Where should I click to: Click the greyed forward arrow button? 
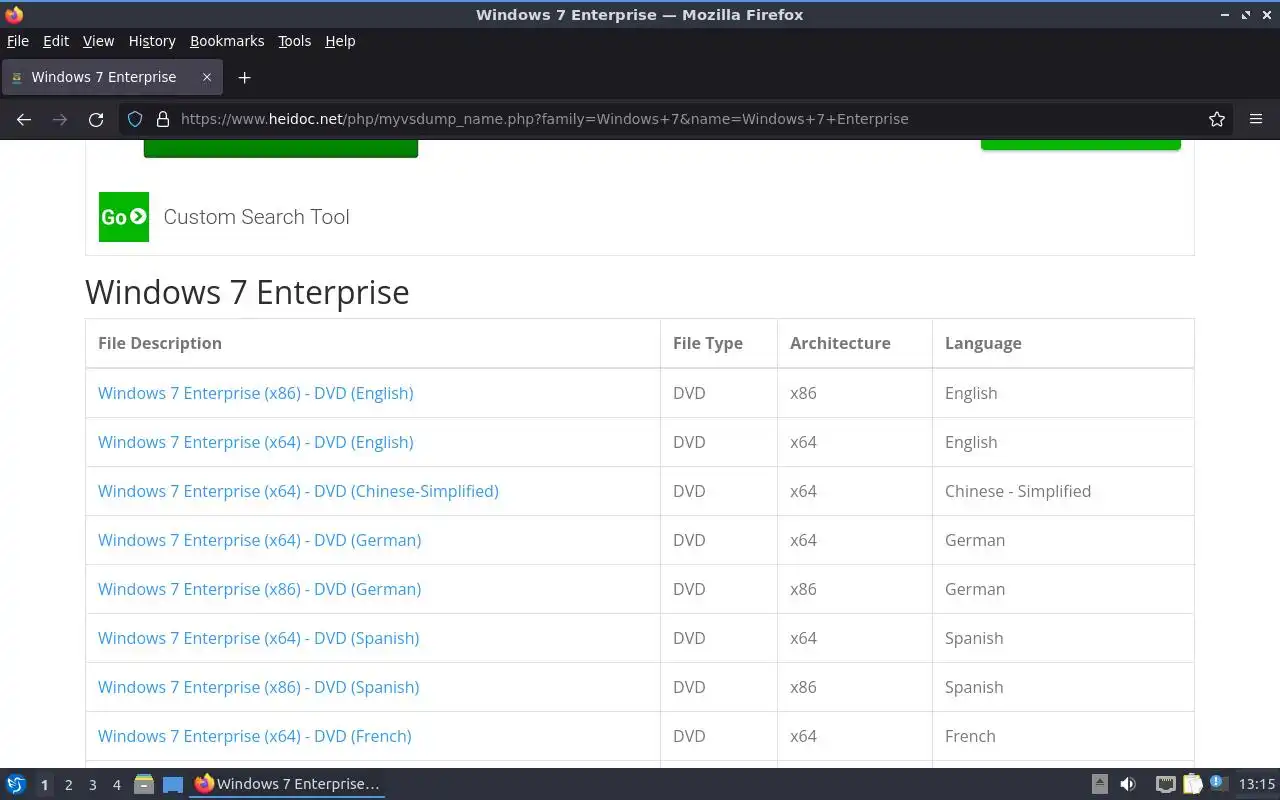[60, 119]
